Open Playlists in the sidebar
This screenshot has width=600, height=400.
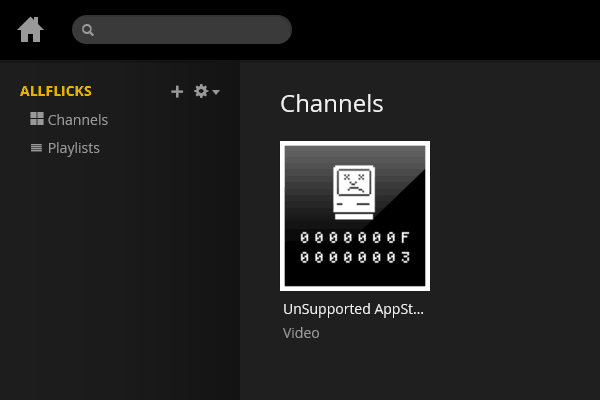pos(73,148)
